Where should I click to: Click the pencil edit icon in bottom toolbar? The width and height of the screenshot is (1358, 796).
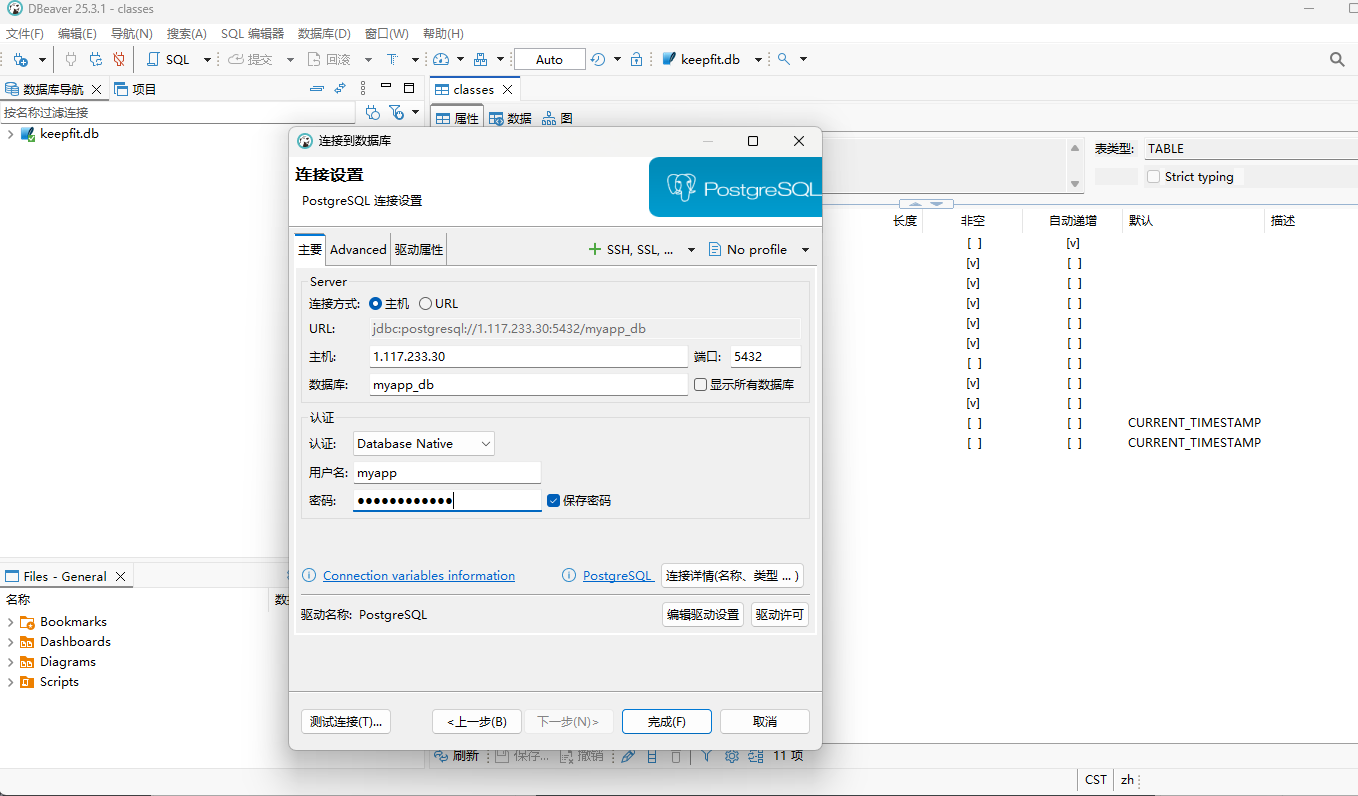[628, 756]
